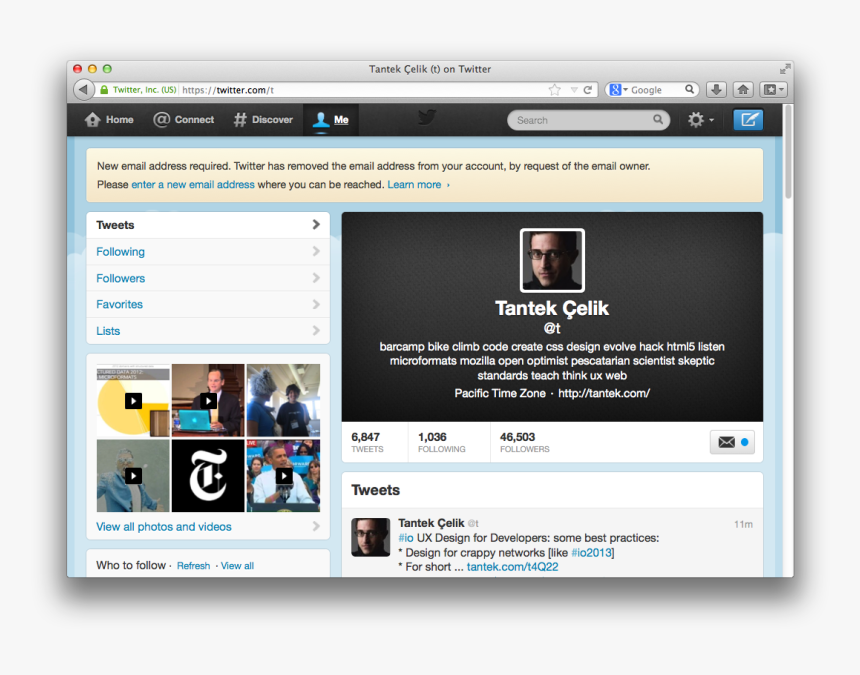Click the fullscreen arrows in title bar
Viewport: 860px width, 675px height.
pyautogui.click(x=785, y=69)
